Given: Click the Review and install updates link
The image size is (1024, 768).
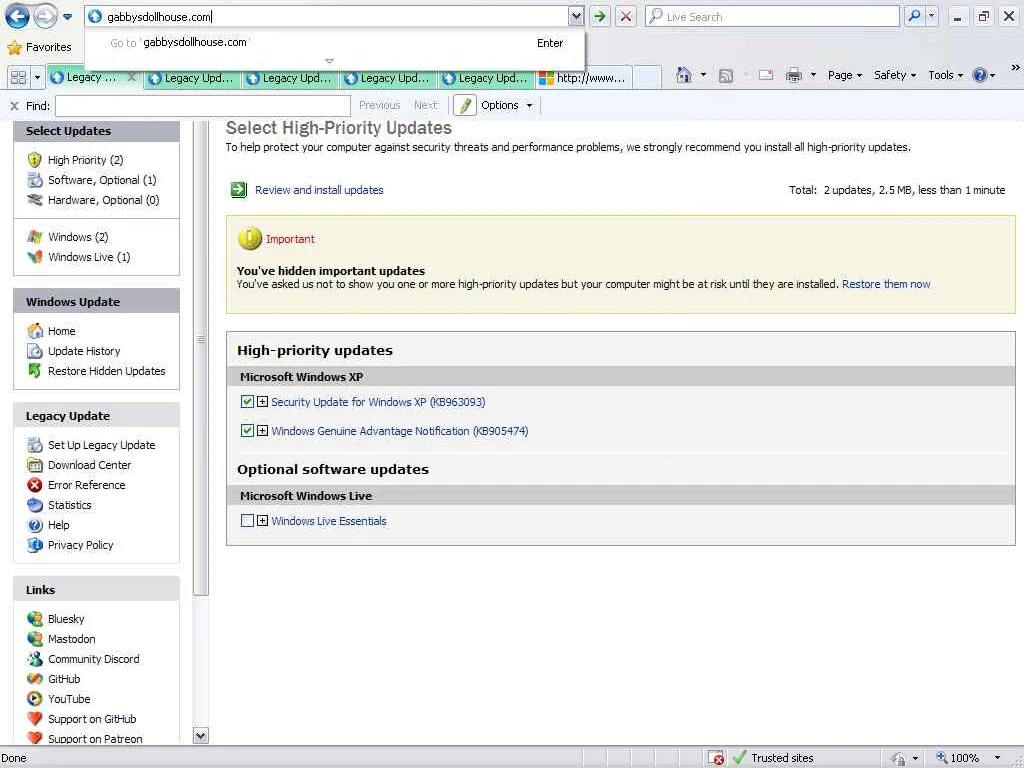Looking at the screenshot, I should 319,190.
